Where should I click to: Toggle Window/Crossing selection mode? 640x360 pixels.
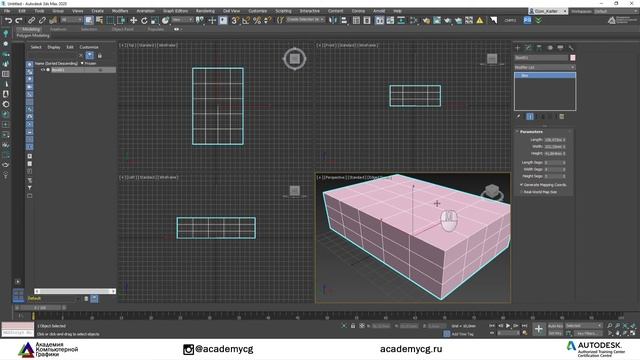pos(121,20)
